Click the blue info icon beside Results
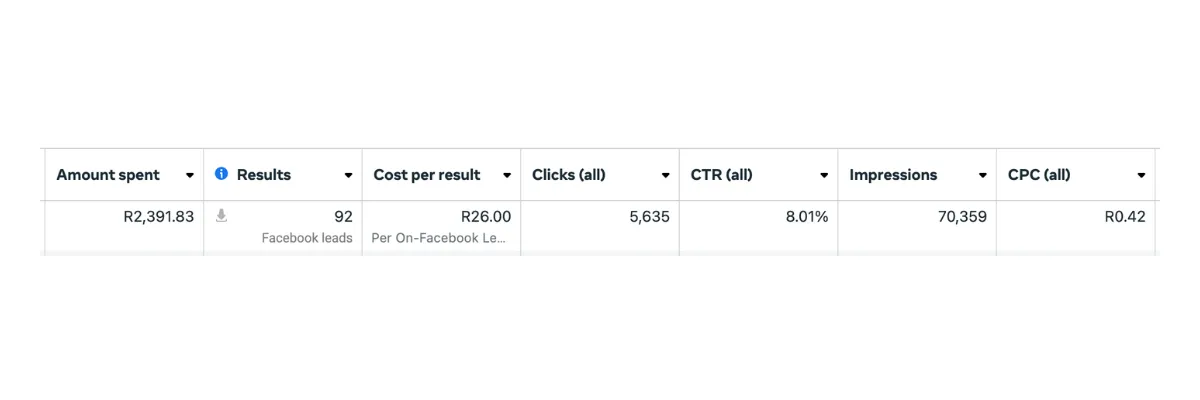The image size is (1200, 400). pos(222,174)
